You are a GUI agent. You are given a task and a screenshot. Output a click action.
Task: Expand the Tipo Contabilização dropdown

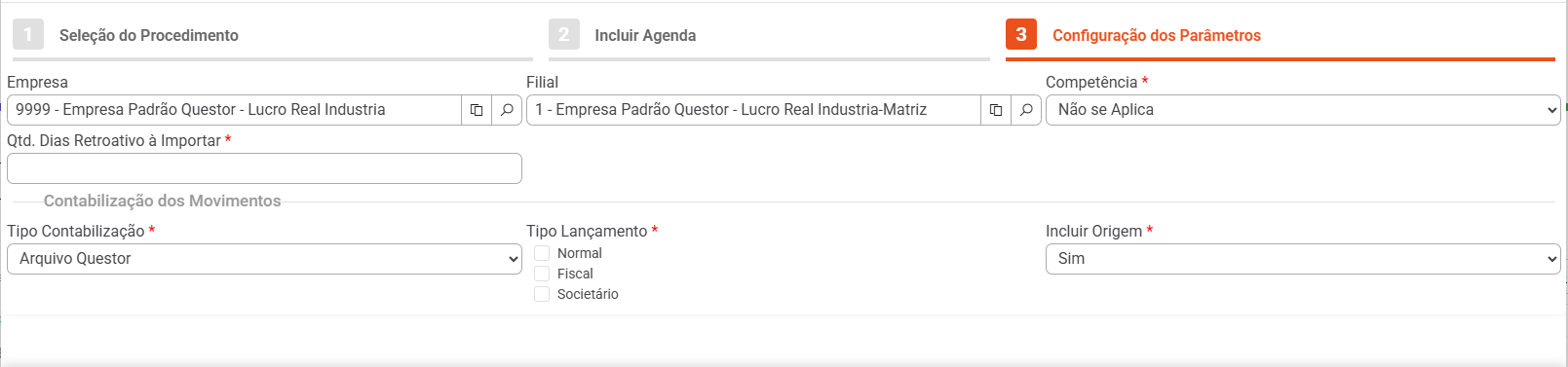tap(264, 259)
